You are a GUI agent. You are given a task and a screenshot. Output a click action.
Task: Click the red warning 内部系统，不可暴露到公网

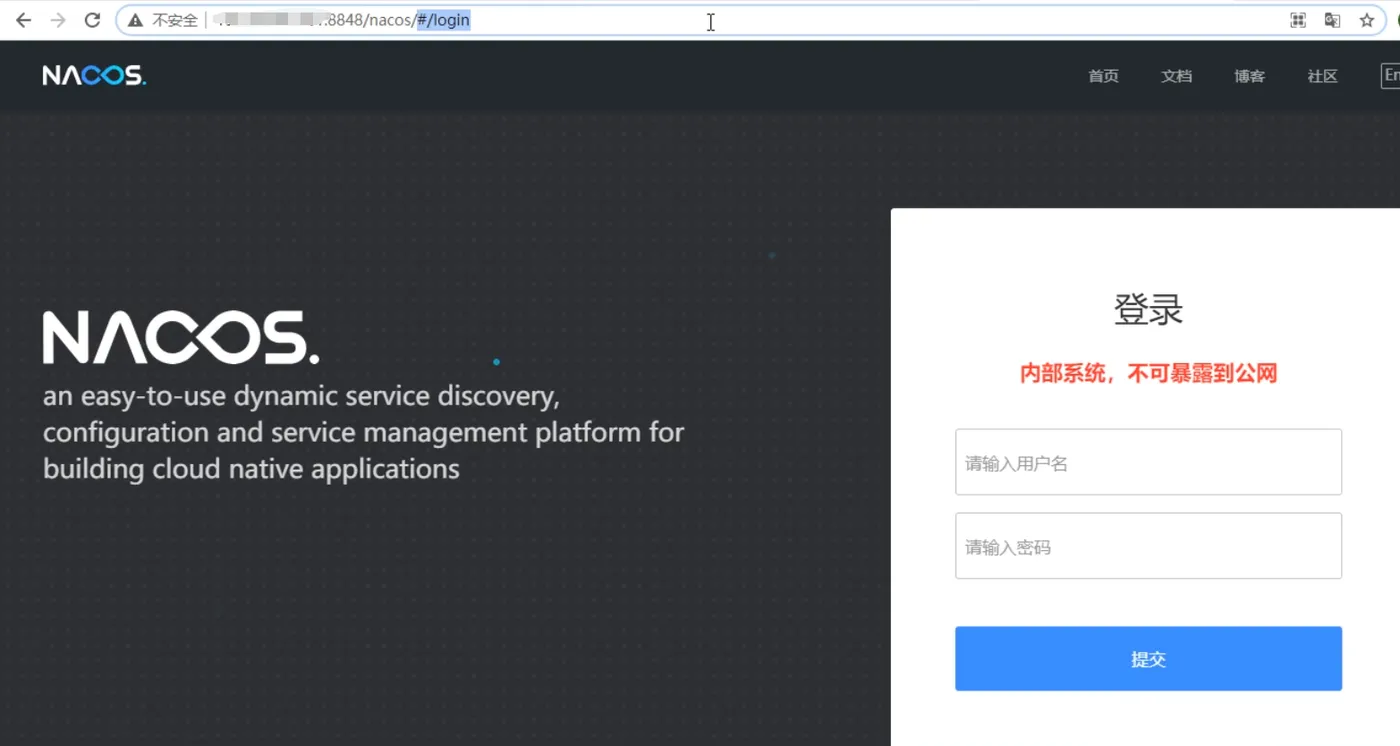pos(1148,374)
